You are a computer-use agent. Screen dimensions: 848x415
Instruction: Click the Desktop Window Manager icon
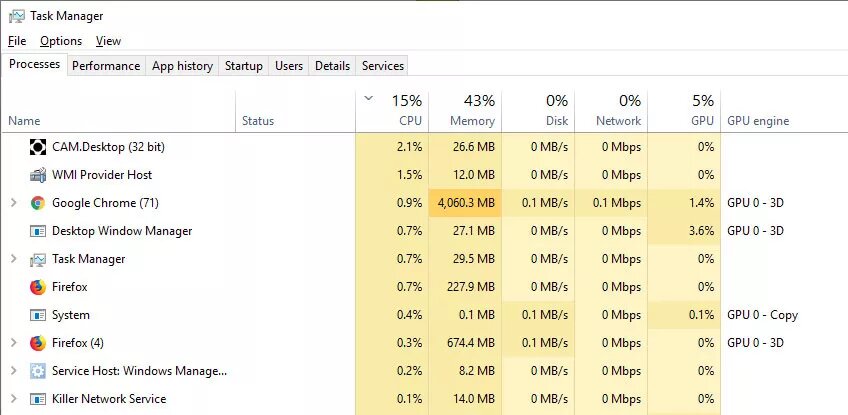(x=38, y=231)
